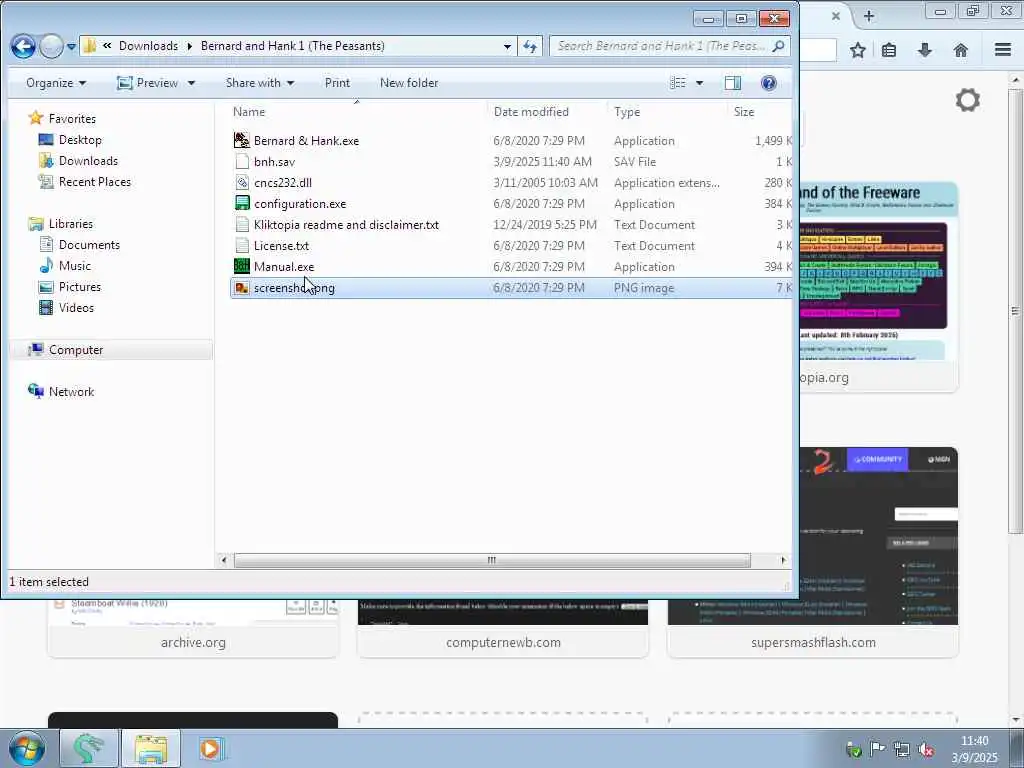Select Bernard and Hank 1 breadcrumb

pos(292,46)
